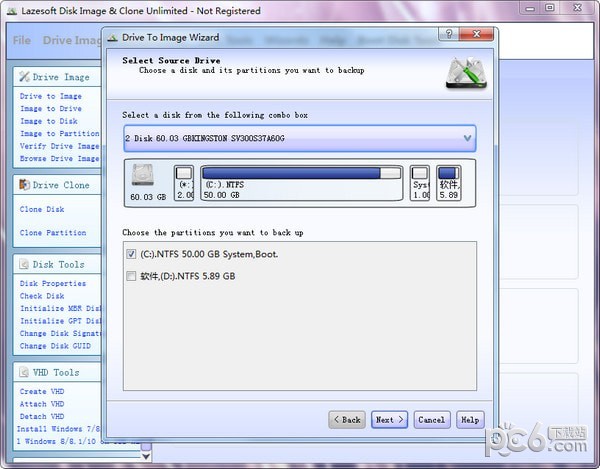Open Attach VHD link
The width and height of the screenshot is (600, 469).
[42, 404]
